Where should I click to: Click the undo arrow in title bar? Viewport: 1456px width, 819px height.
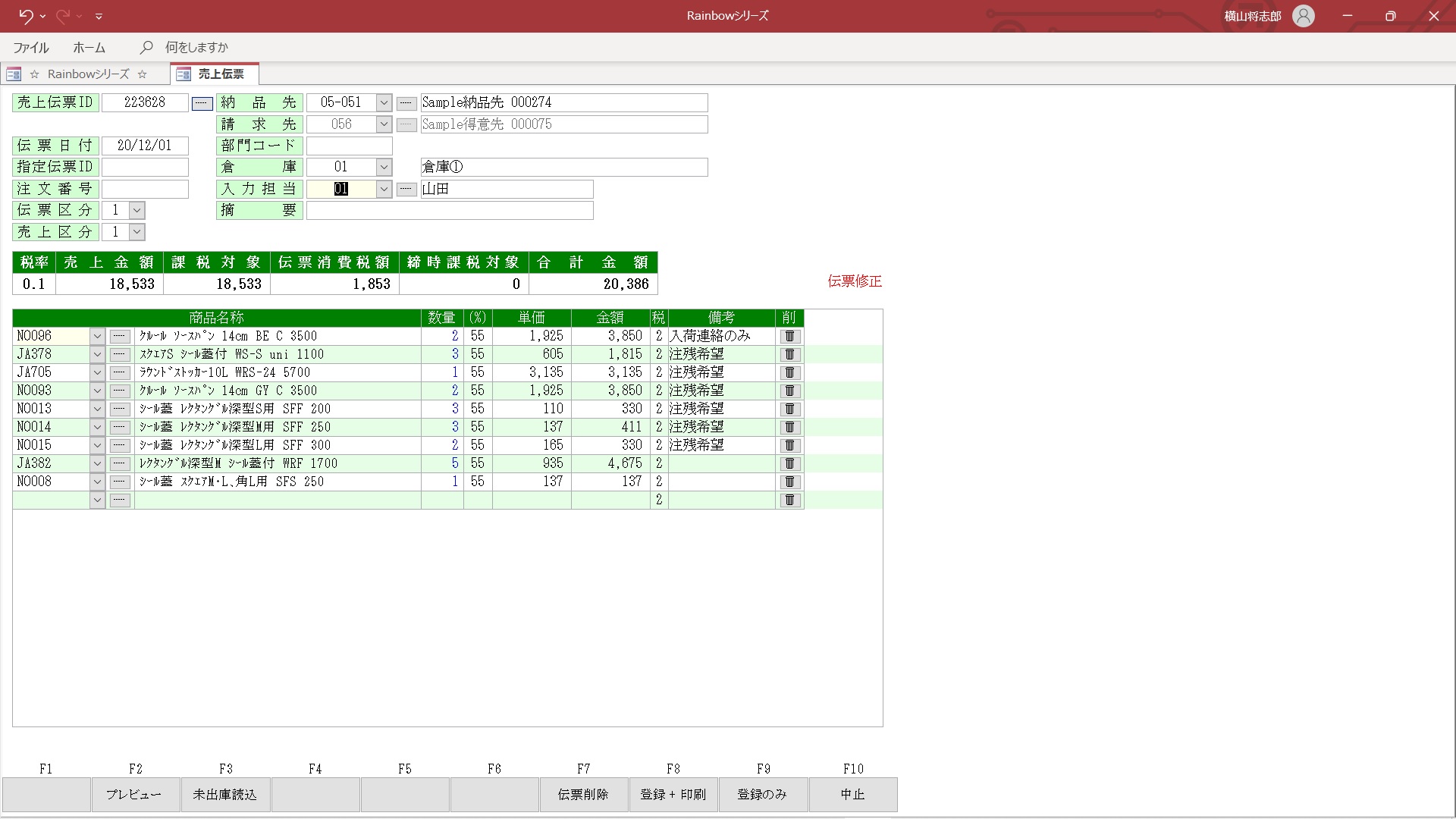point(25,15)
